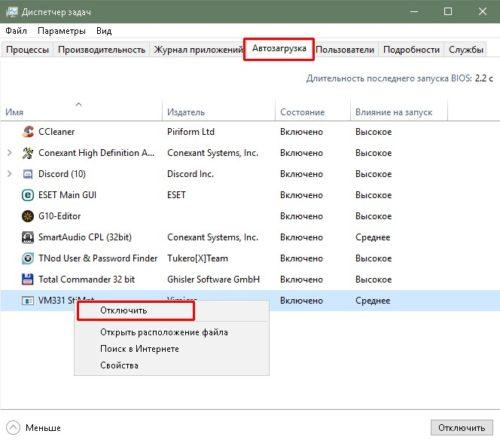Switch to the Подробности tab
This screenshot has height=446, width=500.
(411, 50)
